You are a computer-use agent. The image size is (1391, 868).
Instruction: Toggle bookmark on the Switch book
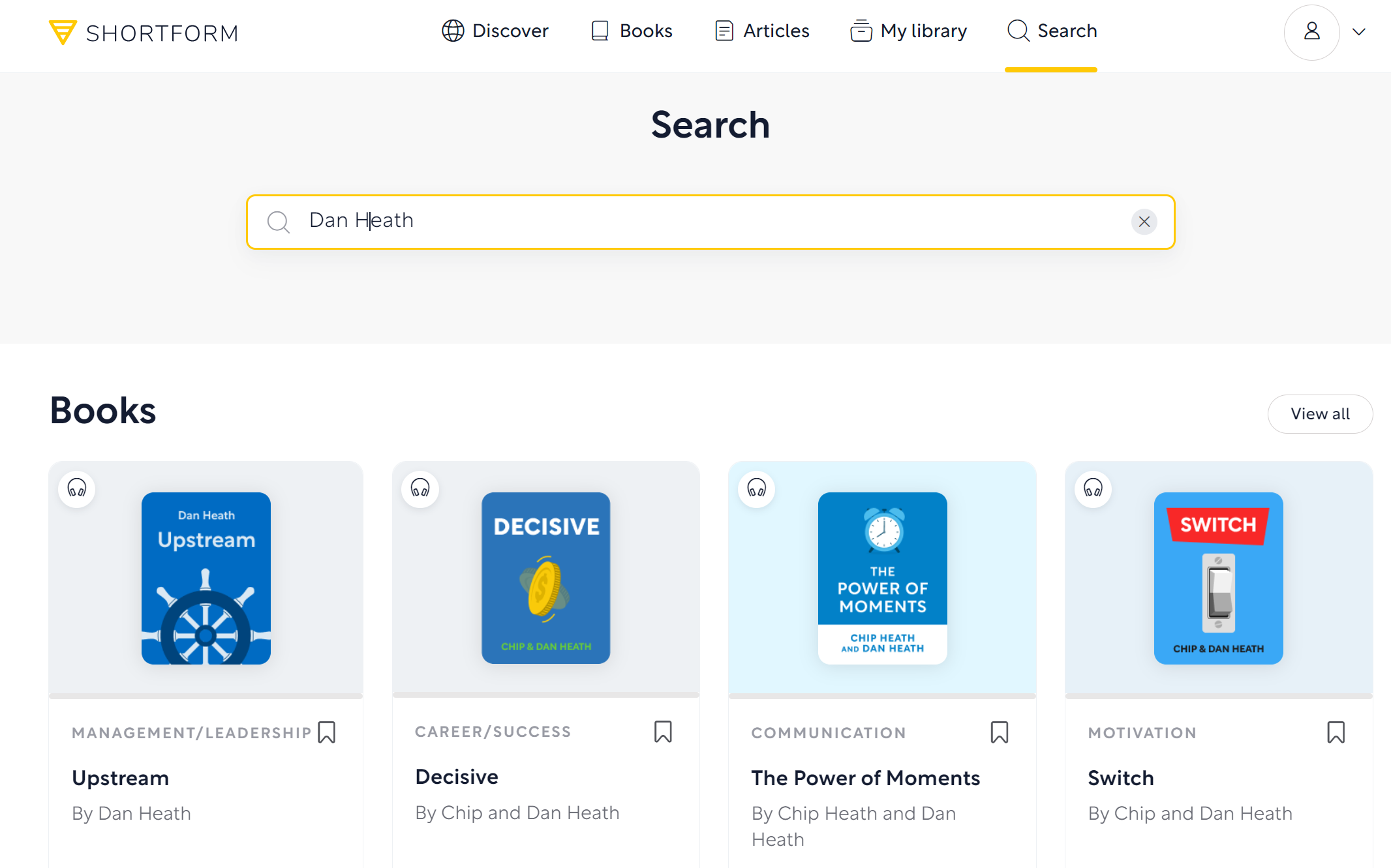pos(1336,732)
